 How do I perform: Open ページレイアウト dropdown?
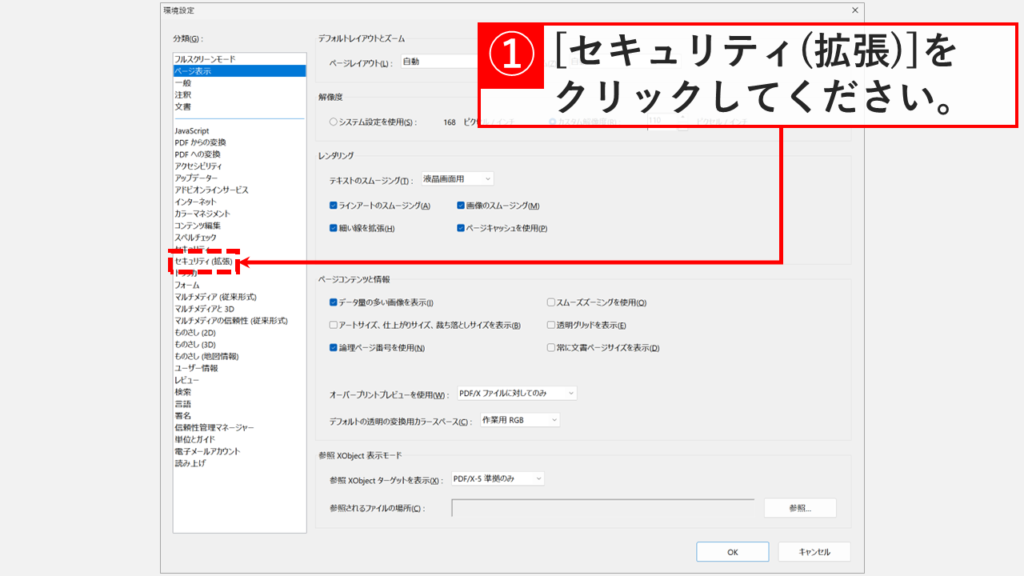[x=439, y=61]
